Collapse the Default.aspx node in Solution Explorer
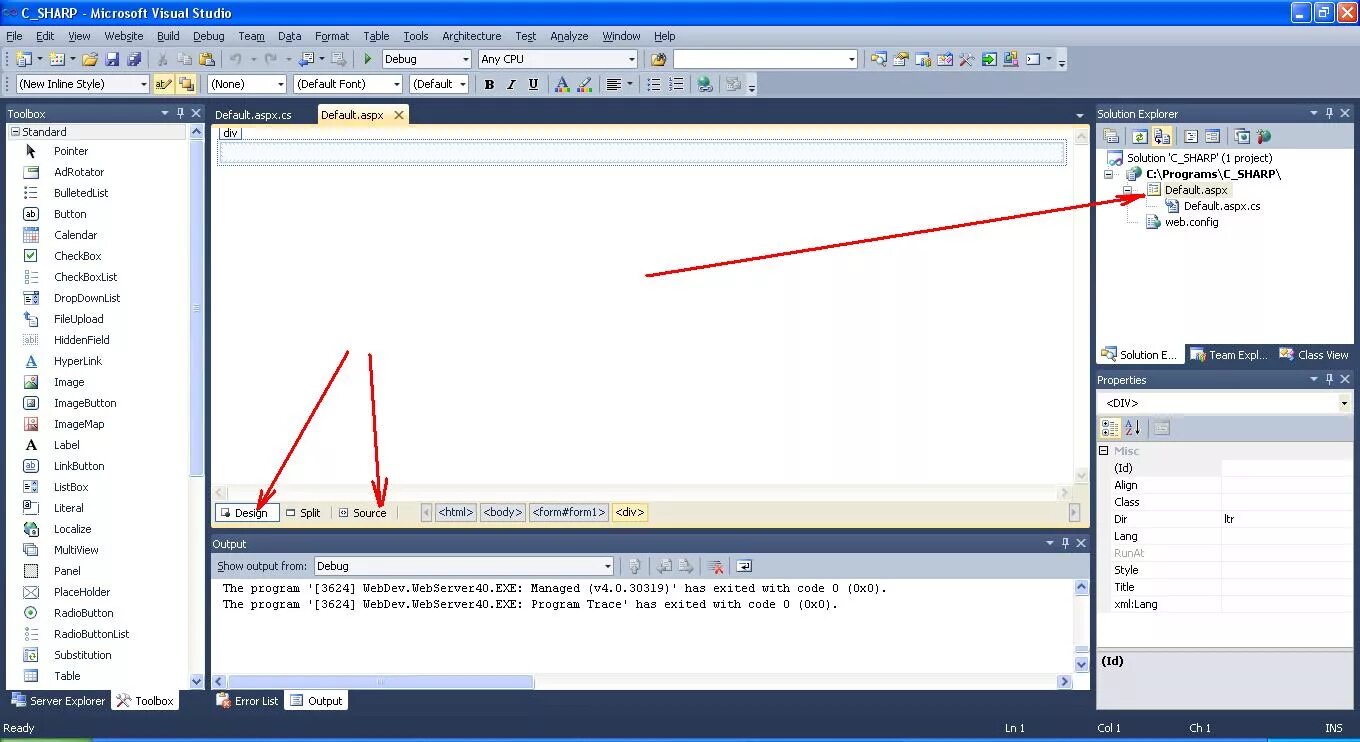 1127,190
